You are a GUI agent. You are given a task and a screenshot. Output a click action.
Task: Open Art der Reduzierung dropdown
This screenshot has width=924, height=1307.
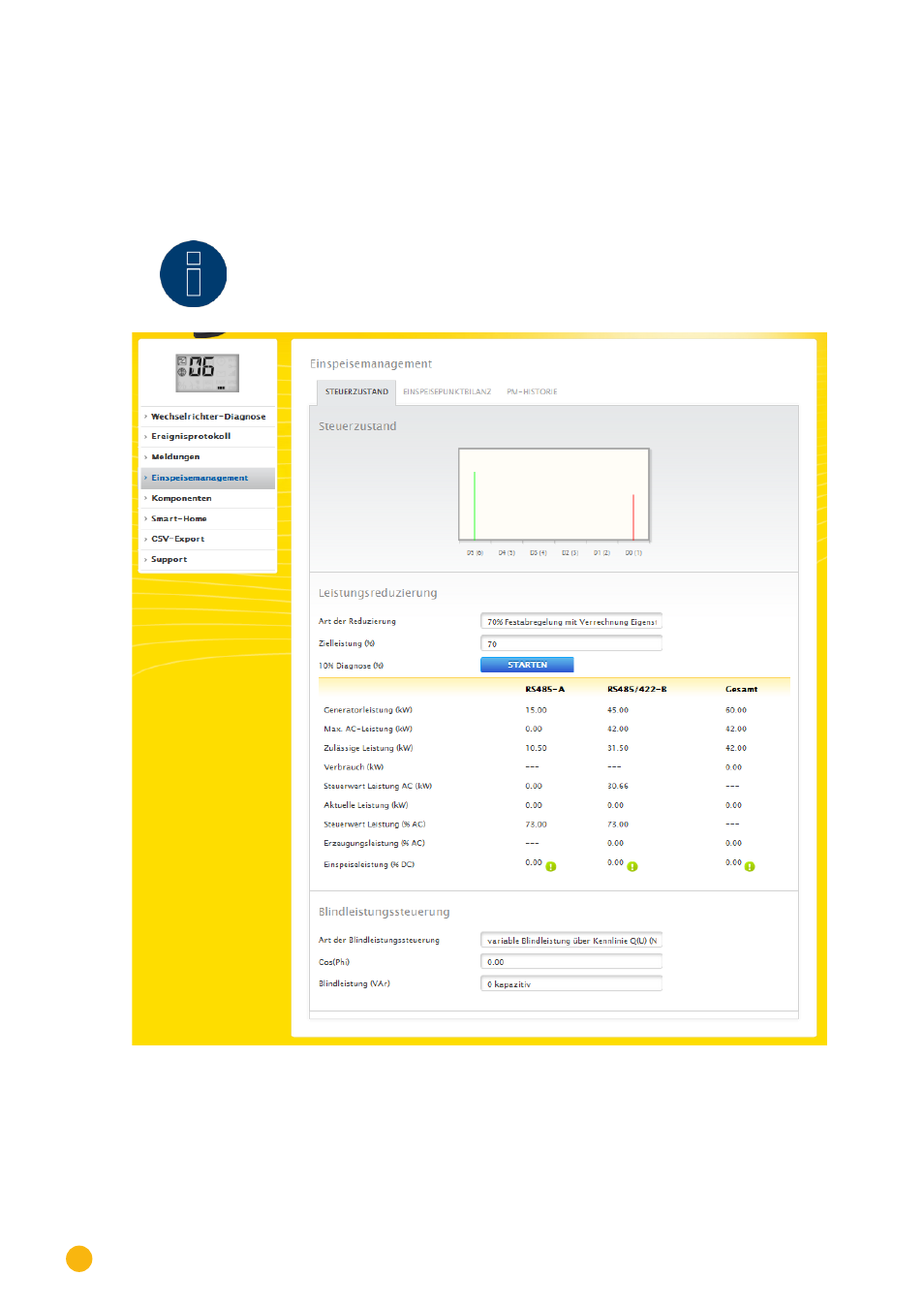(571, 621)
